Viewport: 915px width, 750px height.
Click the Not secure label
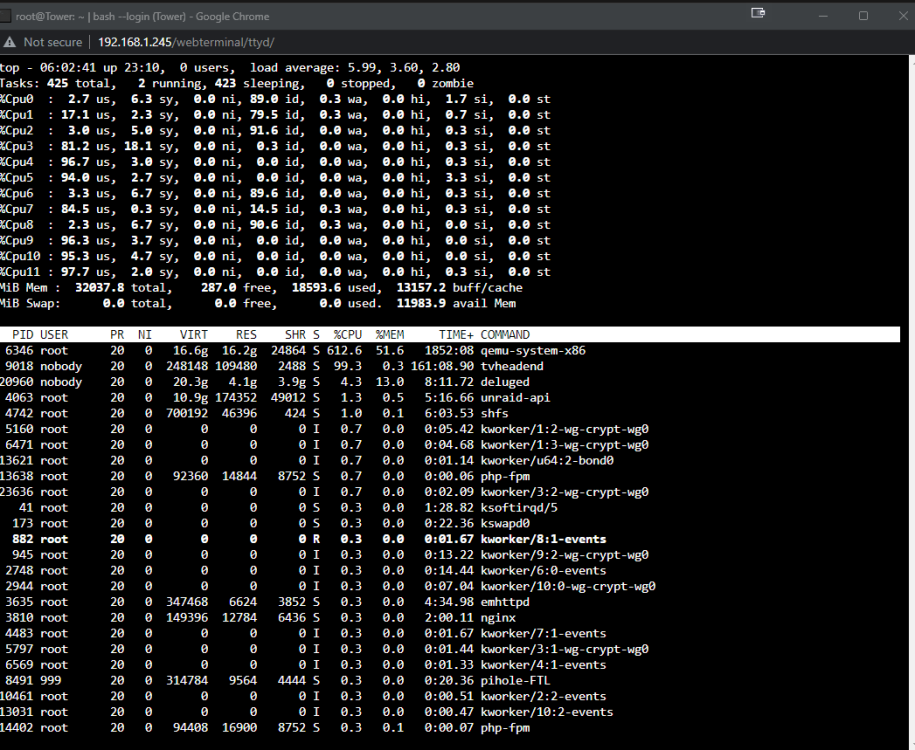pyautogui.click(x=53, y=42)
